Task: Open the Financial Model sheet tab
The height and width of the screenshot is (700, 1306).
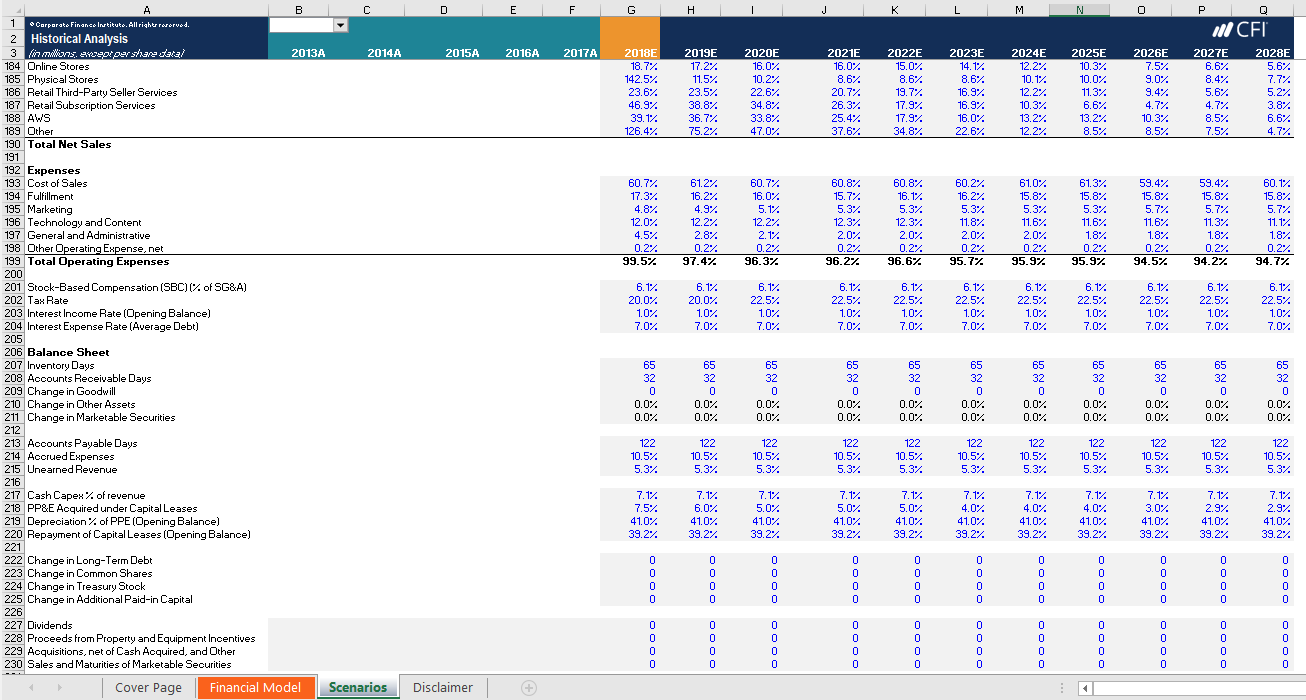Action: (256, 687)
